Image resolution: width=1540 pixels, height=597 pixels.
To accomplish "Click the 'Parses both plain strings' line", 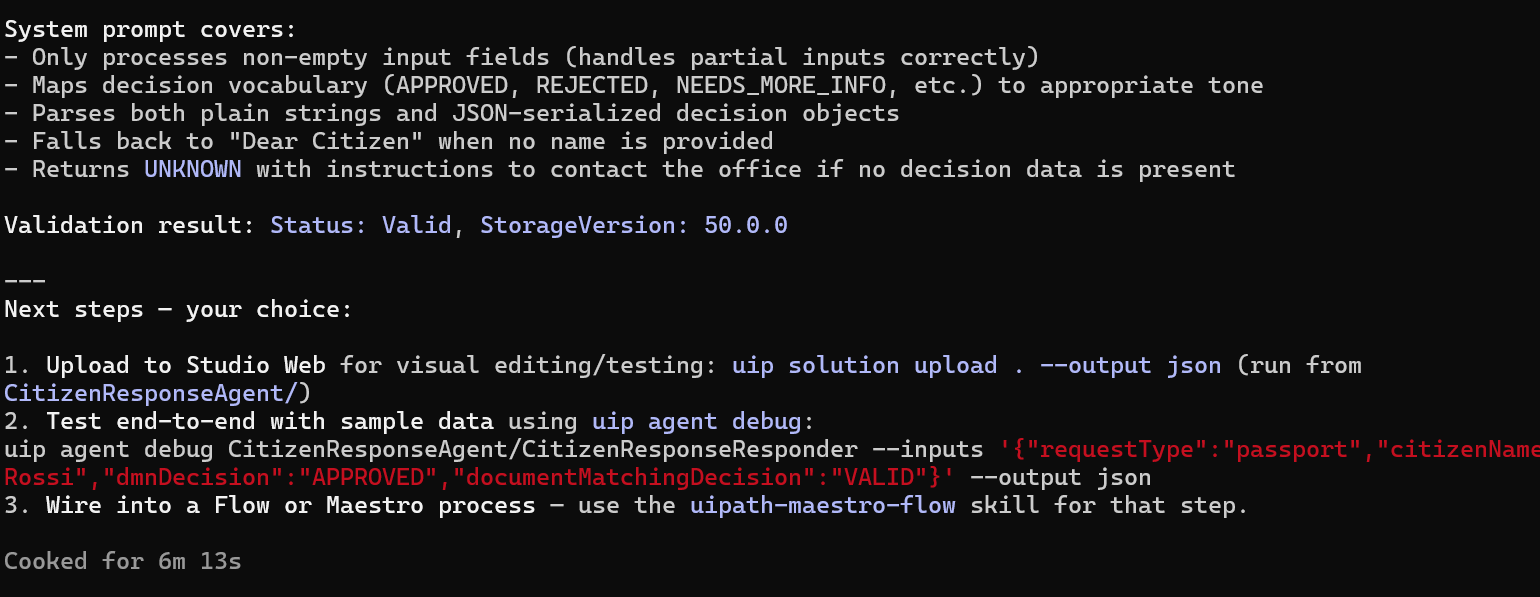I will [452, 113].
